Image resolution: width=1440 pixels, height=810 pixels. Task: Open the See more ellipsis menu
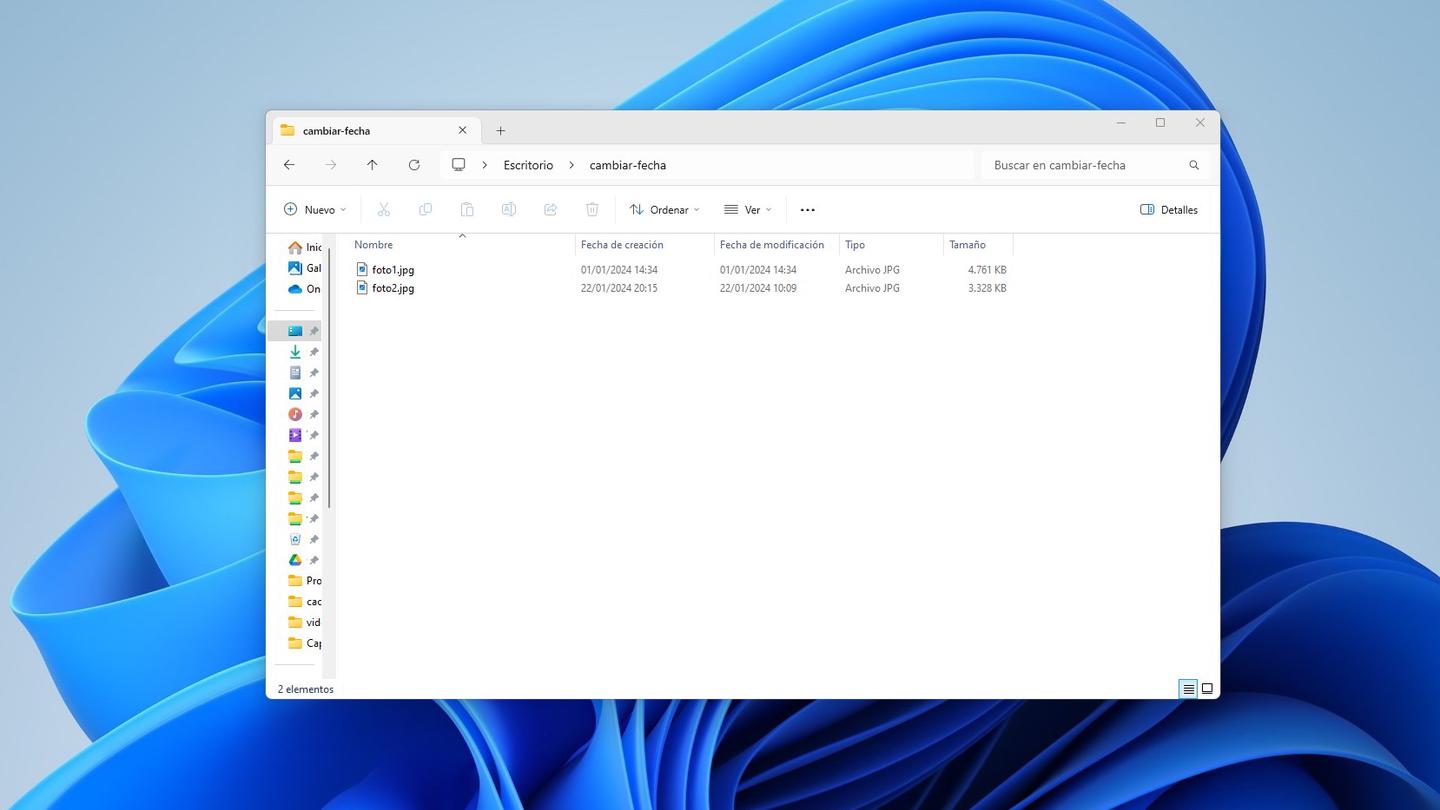[x=807, y=209]
